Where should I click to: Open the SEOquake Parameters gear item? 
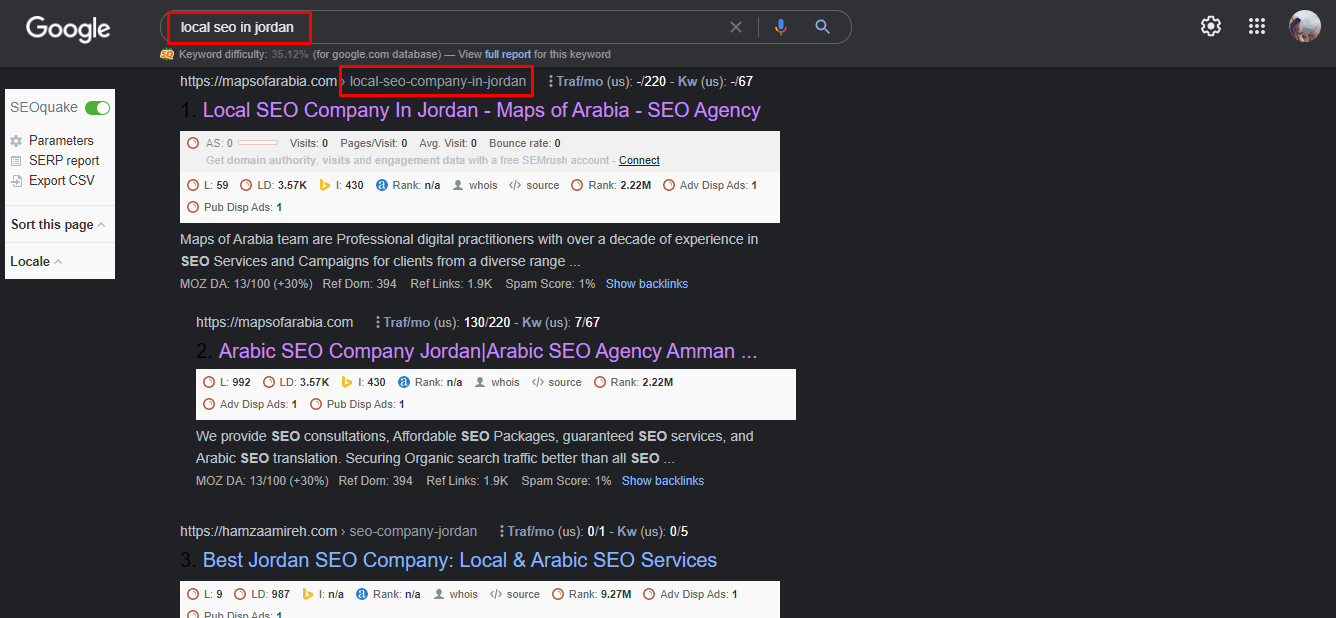60,141
